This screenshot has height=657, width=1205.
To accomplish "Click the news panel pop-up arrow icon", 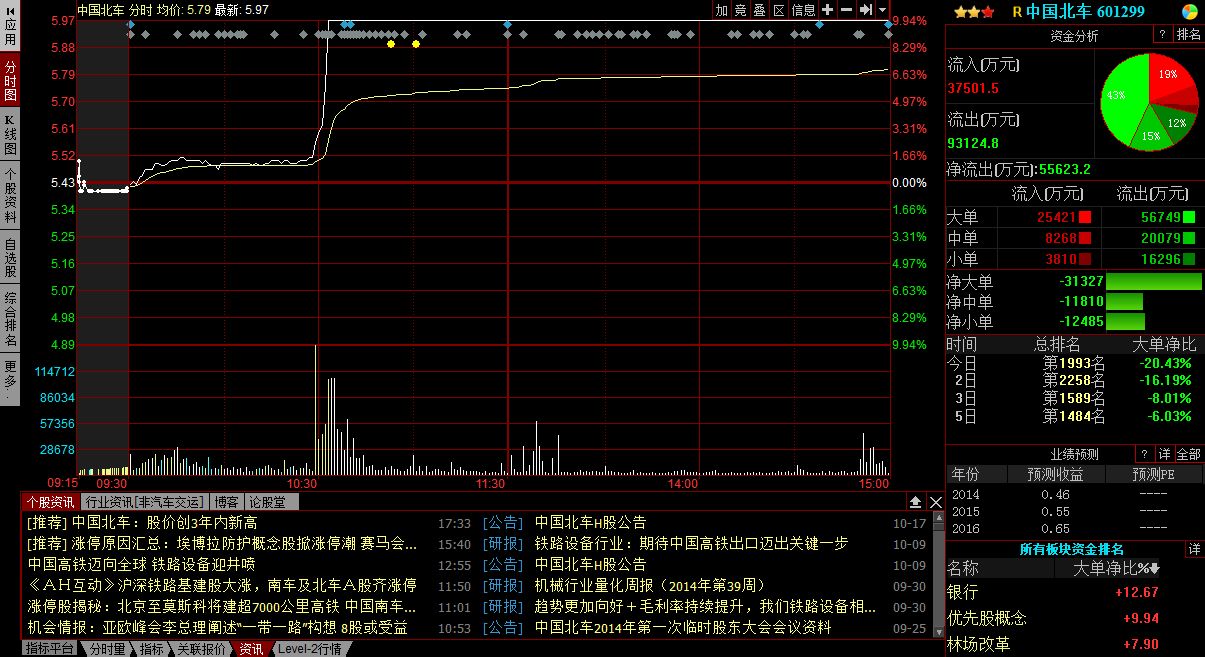I will 915,502.
